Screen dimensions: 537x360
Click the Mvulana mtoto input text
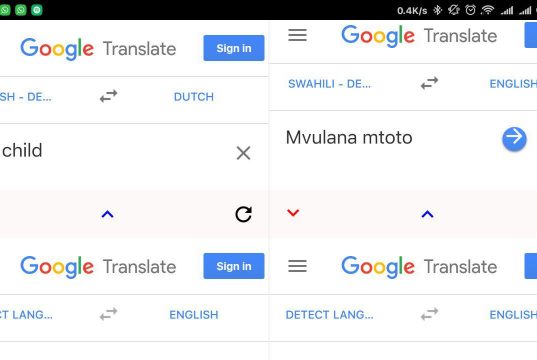pyautogui.click(x=349, y=138)
